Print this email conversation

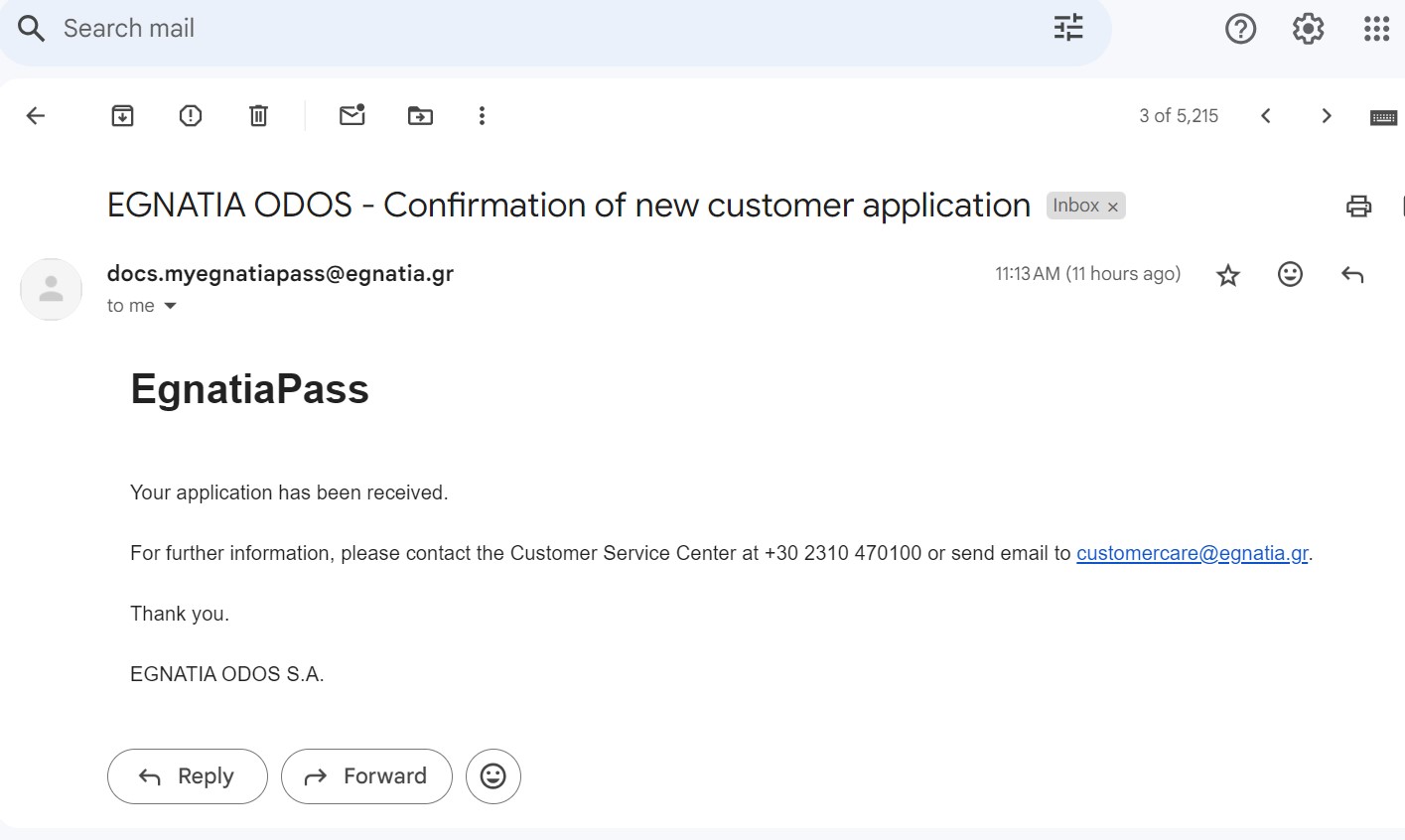click(1358, 206)
